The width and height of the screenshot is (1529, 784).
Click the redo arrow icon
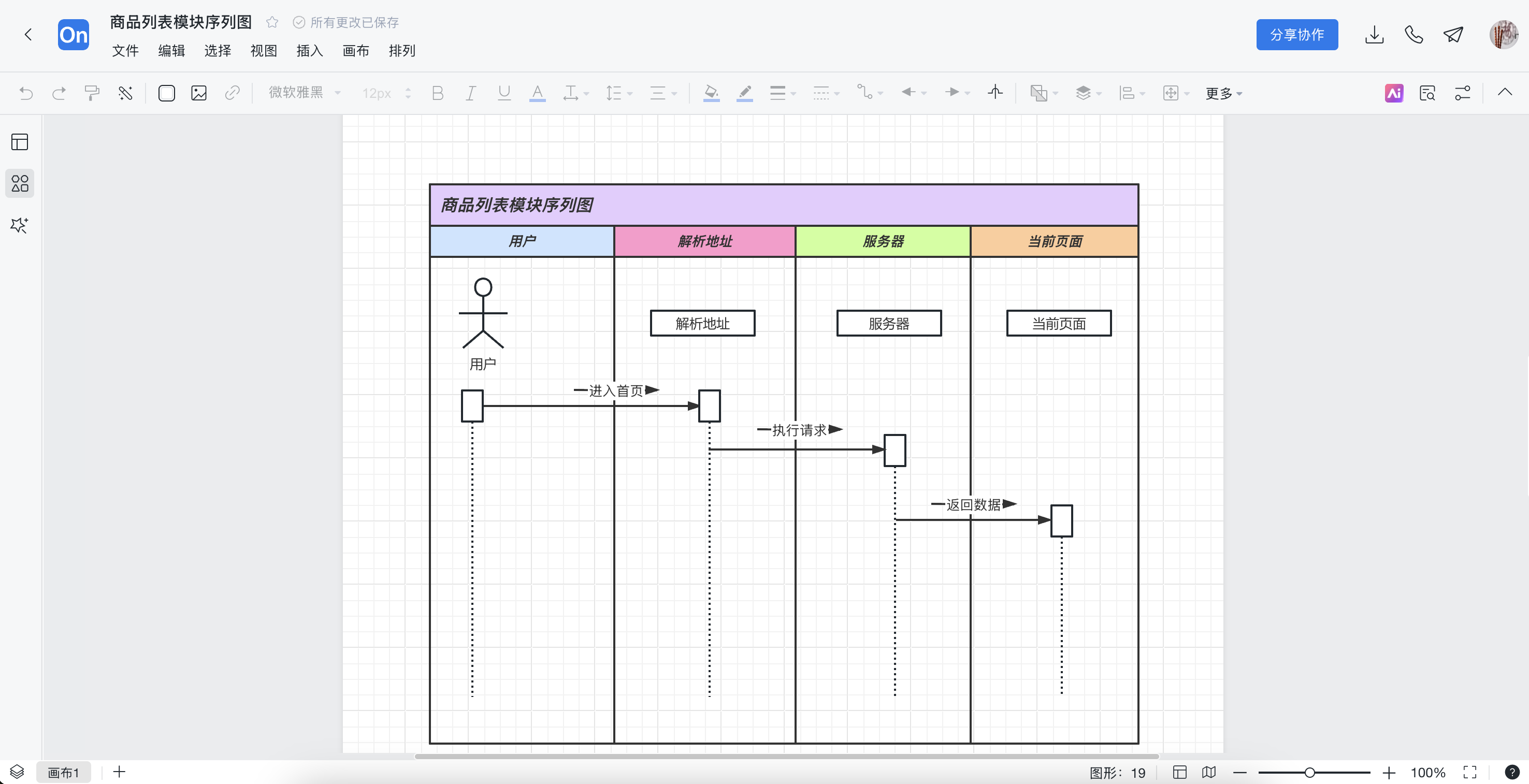click(59, 93)
